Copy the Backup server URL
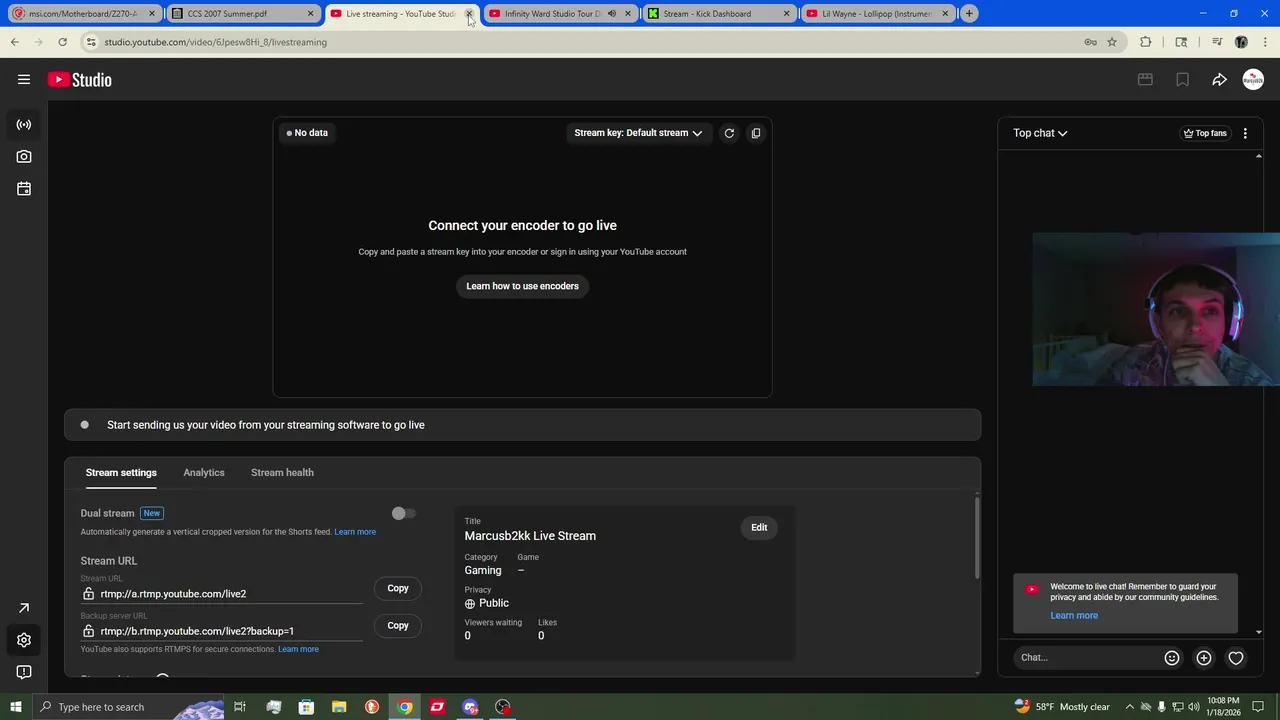This screenshot has width=1280, height=720. point(398,626)
